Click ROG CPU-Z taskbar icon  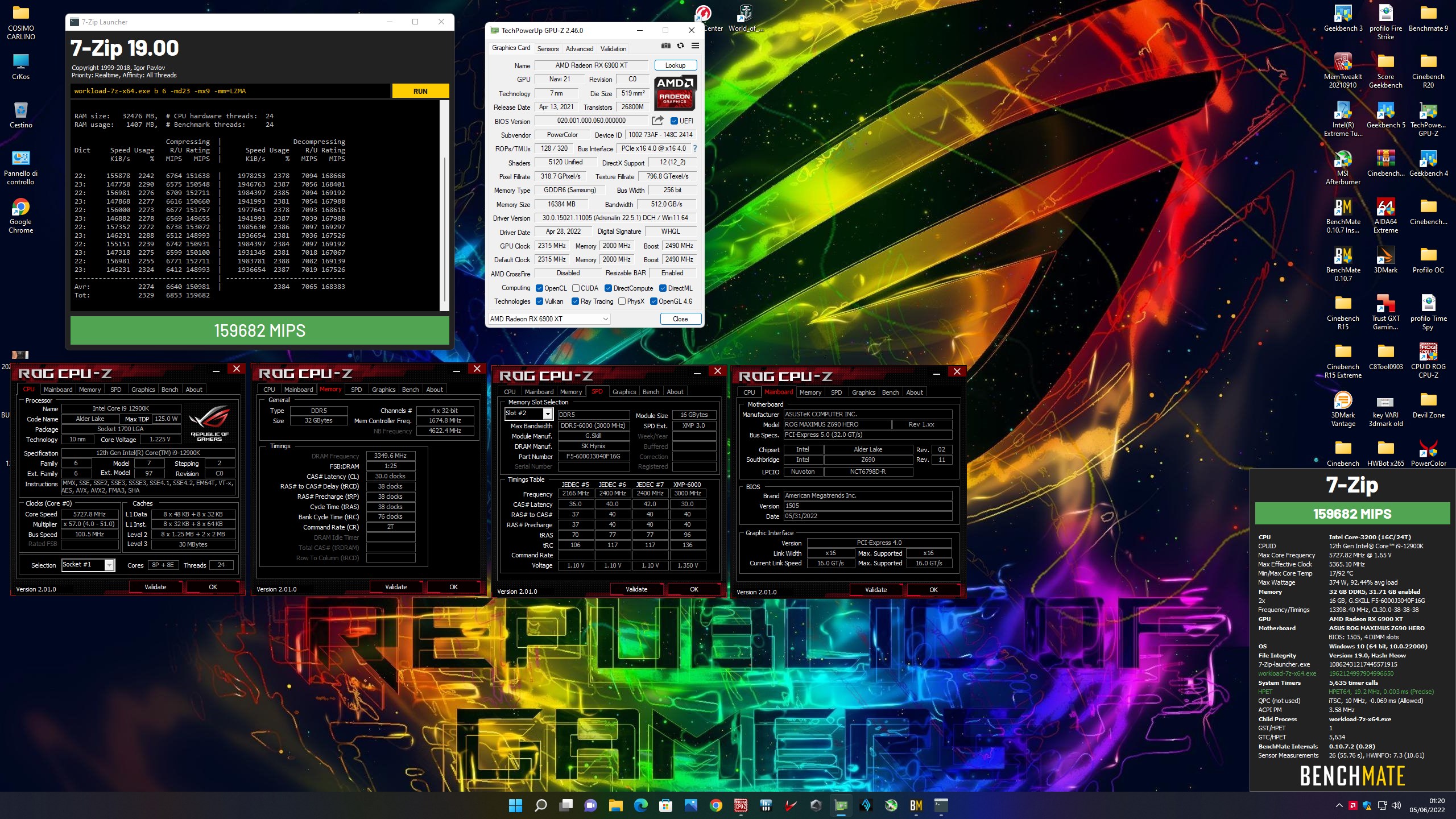[x=741, y=805]
